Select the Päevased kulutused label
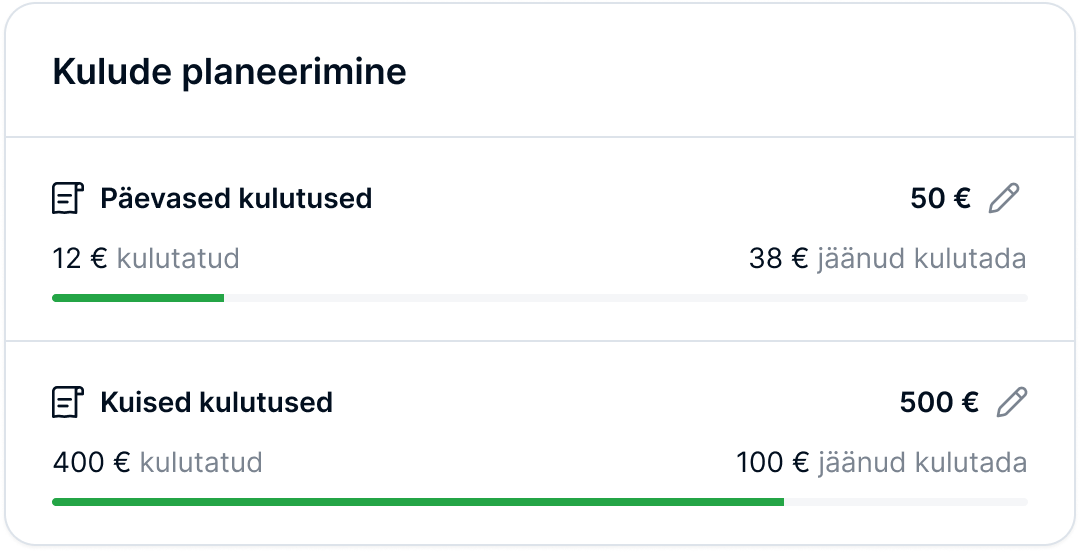This screenshot has width=1080, height=552. coord(236,199)
